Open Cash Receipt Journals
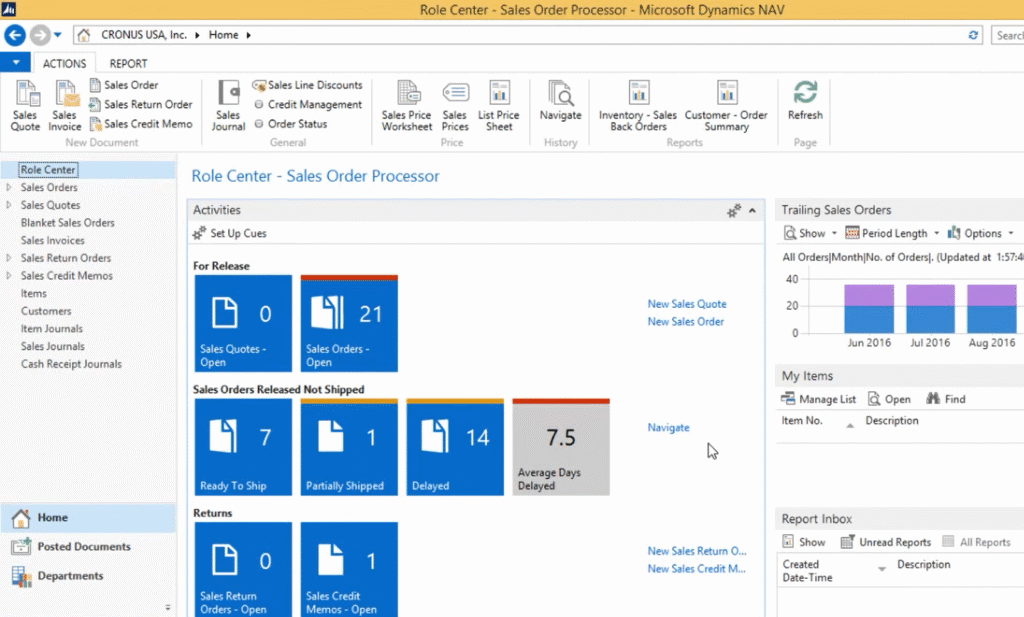The image size is (1024, 617). 71,364
